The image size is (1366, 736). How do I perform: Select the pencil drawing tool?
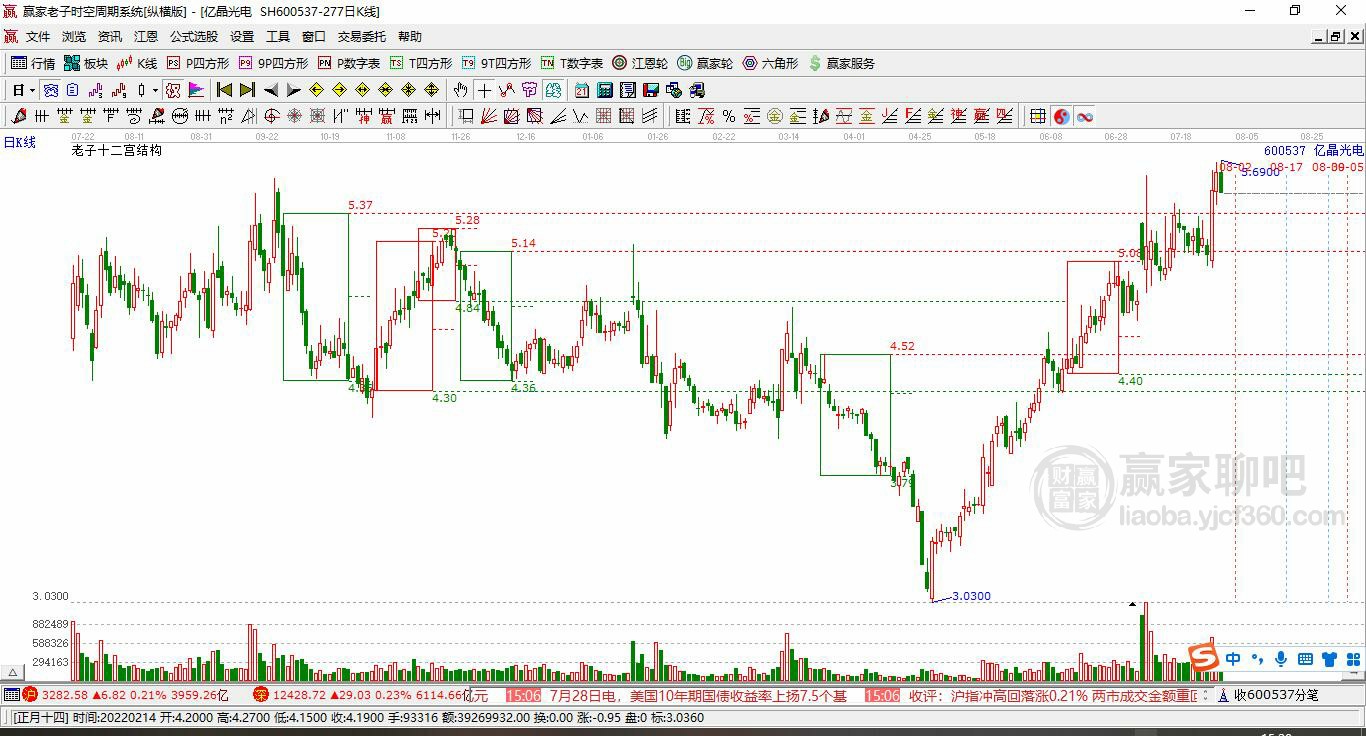pos(19,116)
